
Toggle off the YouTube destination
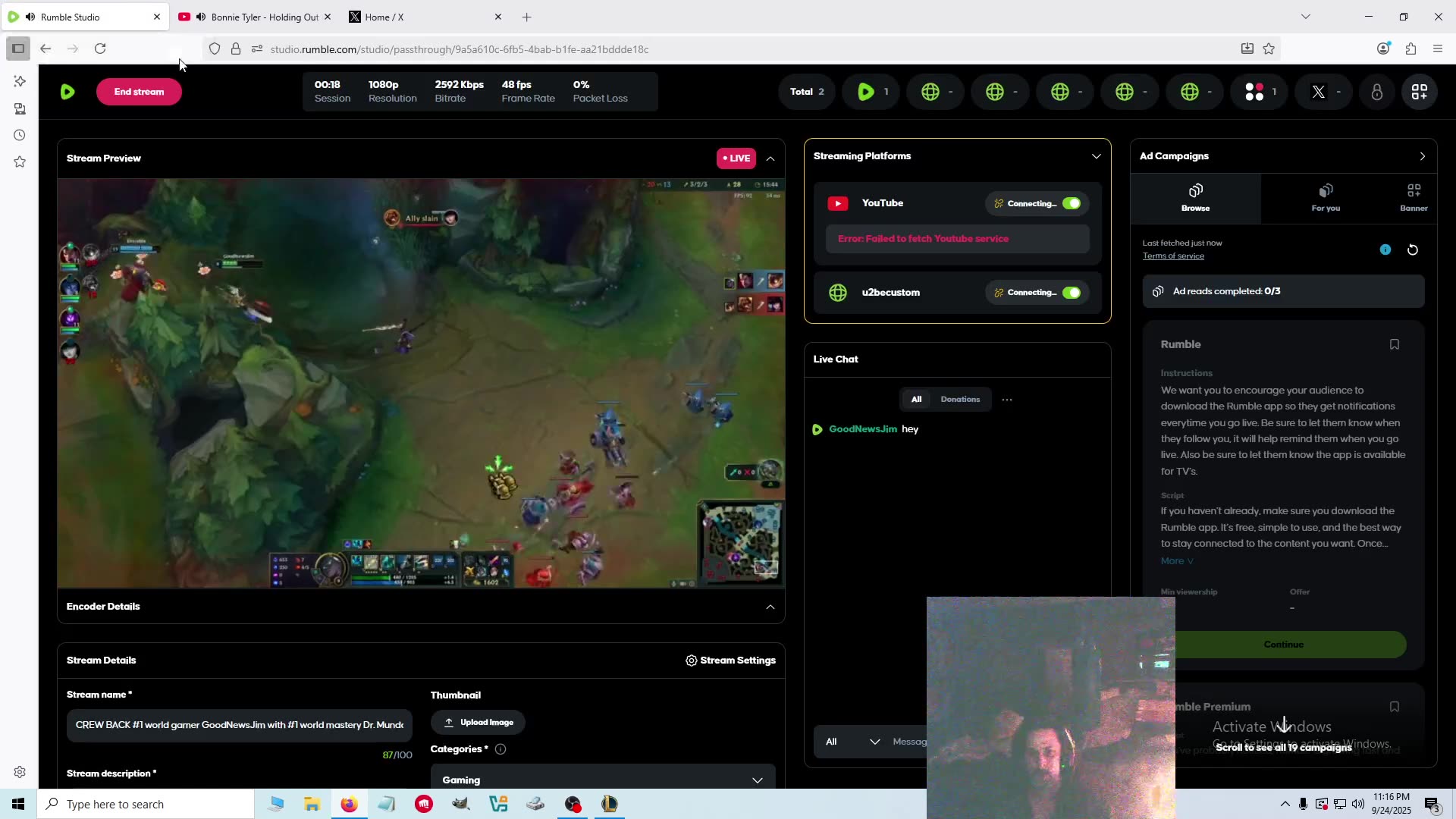point(1072,203)
